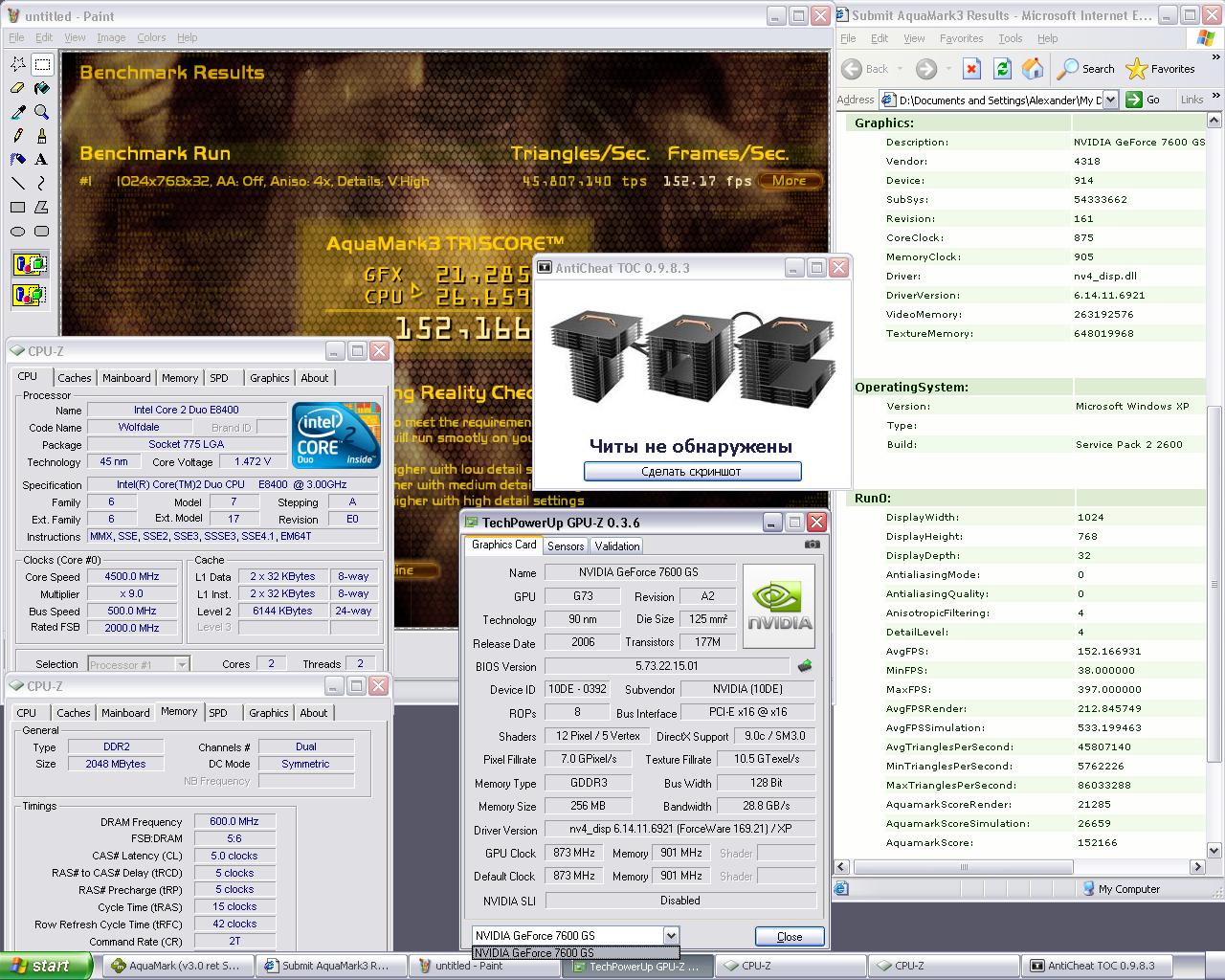1225x980 pixels.
Task: Open the Address bar dropdown in Internet Explorer
Action: (x=1110, y=100)
